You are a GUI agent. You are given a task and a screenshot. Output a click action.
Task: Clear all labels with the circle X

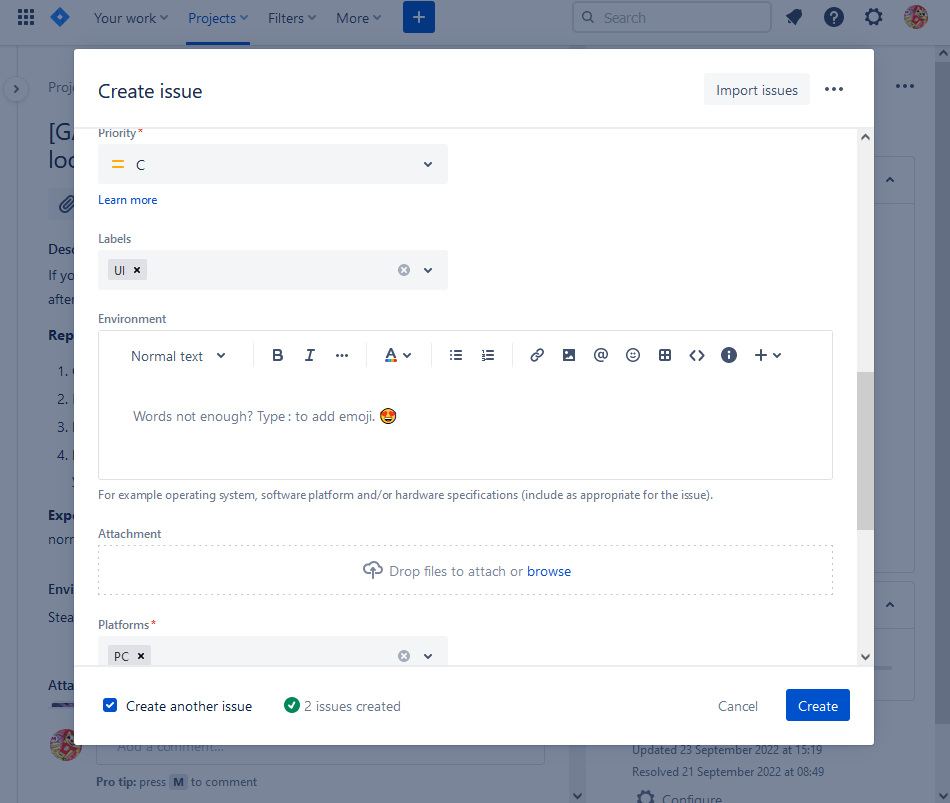(404, 270)
